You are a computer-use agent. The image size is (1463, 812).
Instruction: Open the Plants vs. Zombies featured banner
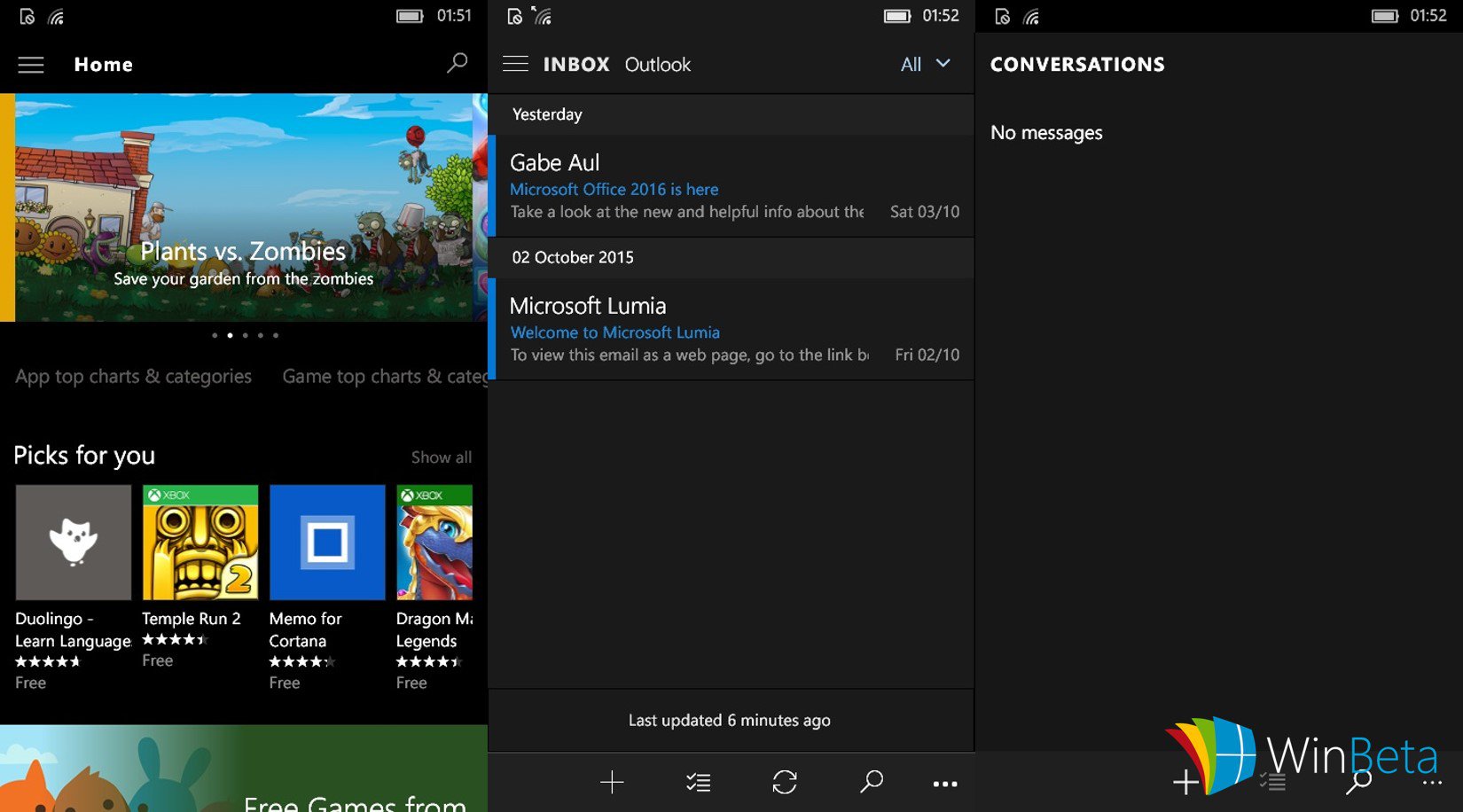[x=244, y=207]
